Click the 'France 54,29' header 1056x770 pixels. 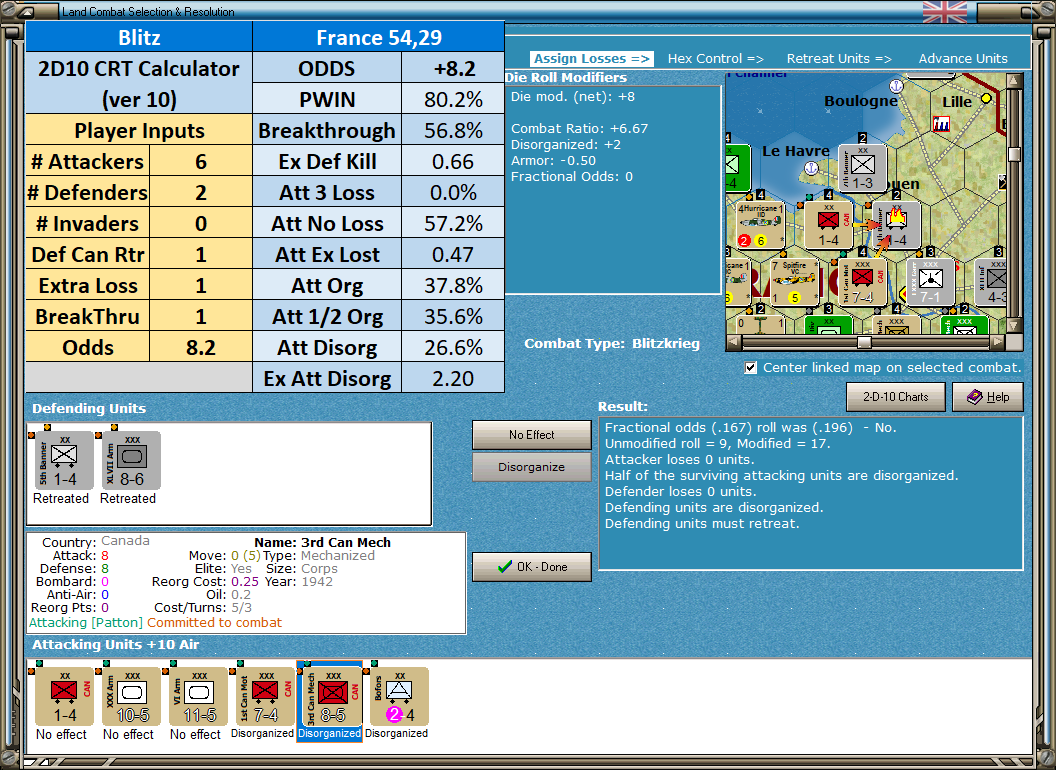(x=378, y=37)
